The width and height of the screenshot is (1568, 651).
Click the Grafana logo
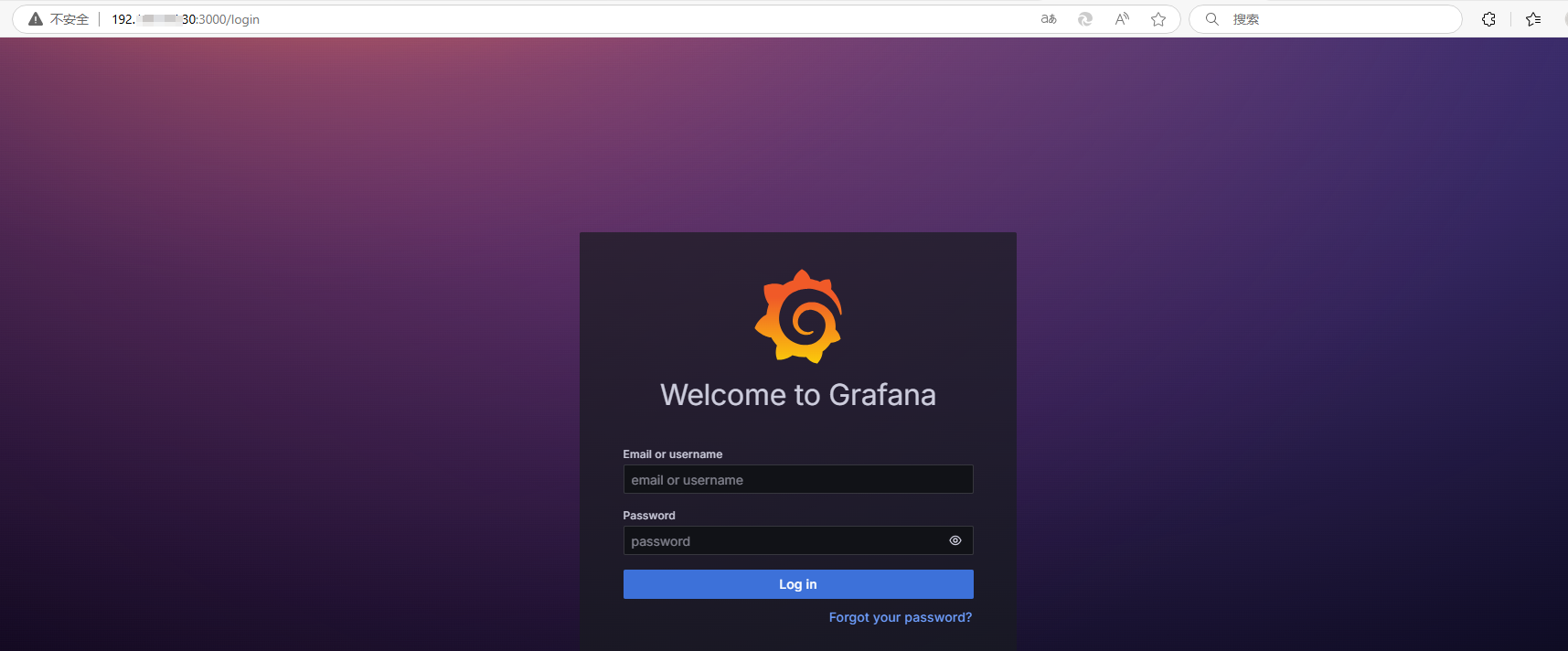[798, 316]
